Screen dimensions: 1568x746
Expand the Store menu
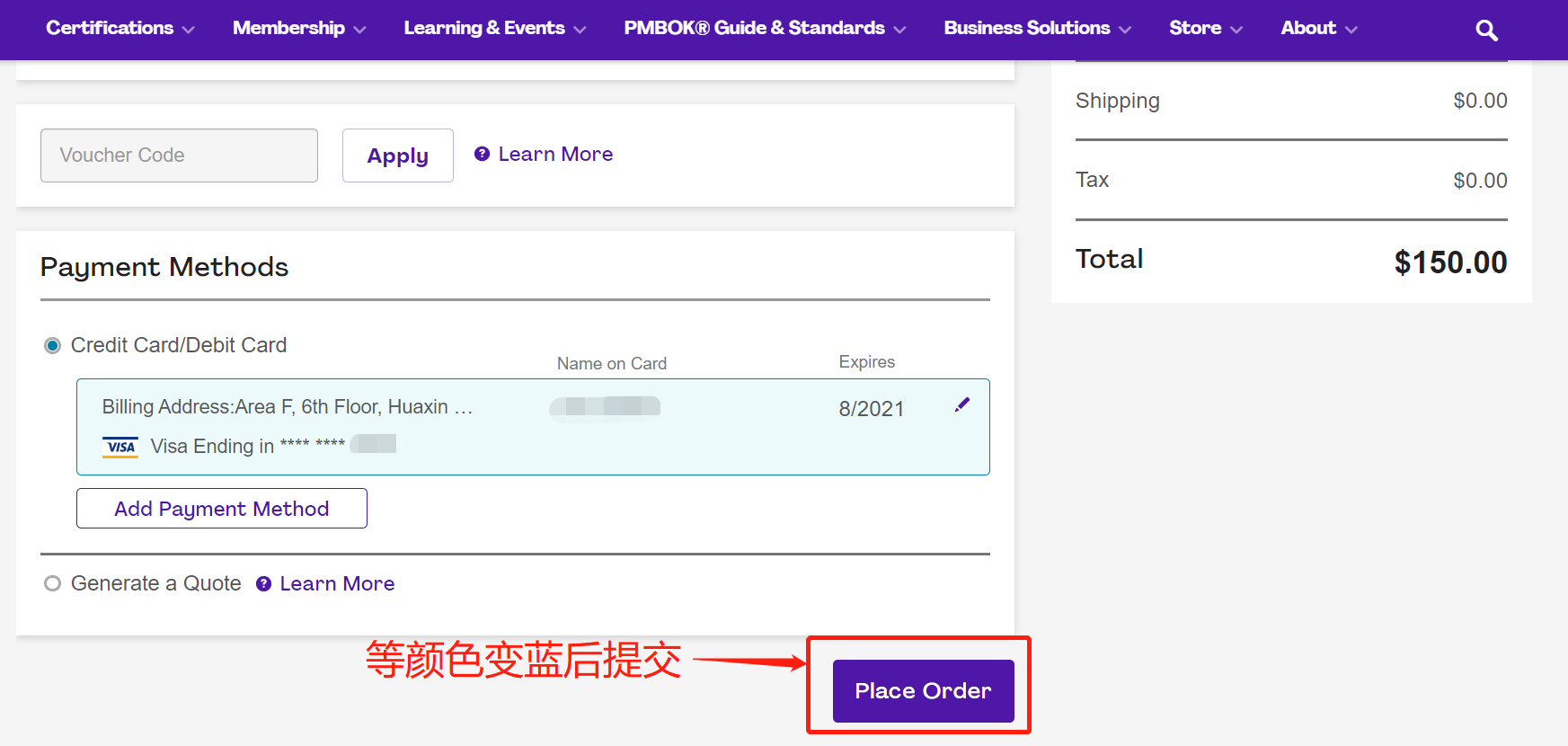[x=1205, y=29]
